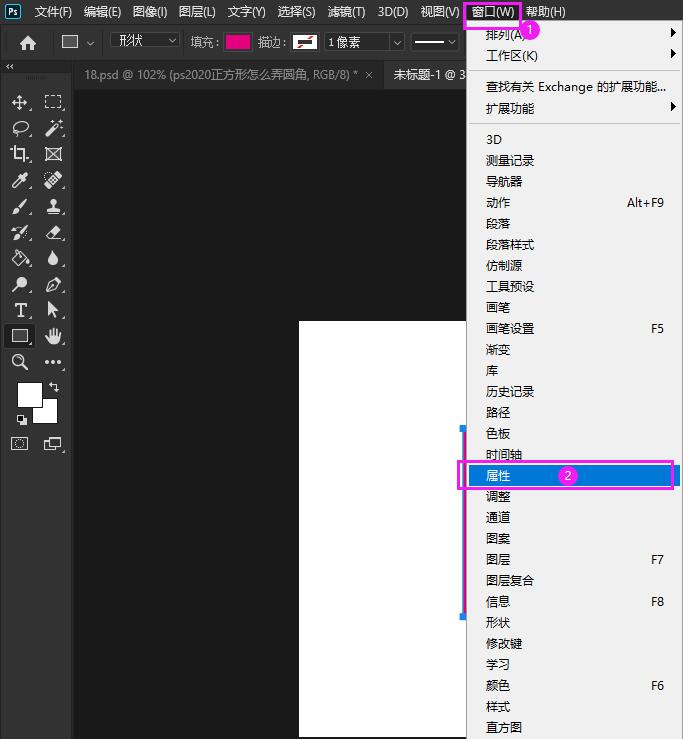Open the 图像(I) menu
Image resolution: width=683 pixels, height=739 pixels.
tap(150, 11)
